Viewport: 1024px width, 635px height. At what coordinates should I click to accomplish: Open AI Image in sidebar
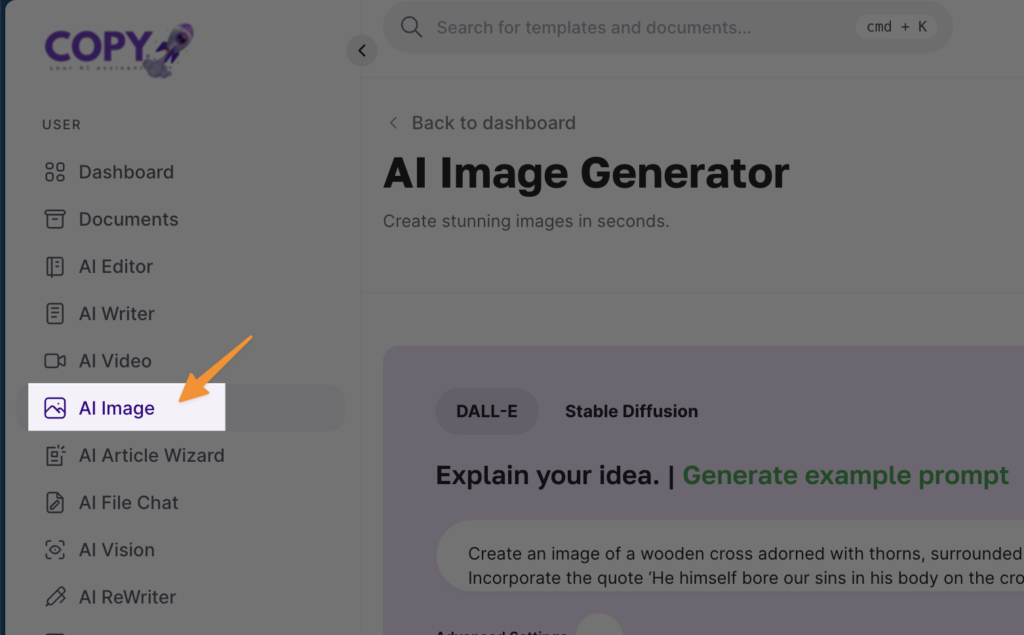coord(117,408)
